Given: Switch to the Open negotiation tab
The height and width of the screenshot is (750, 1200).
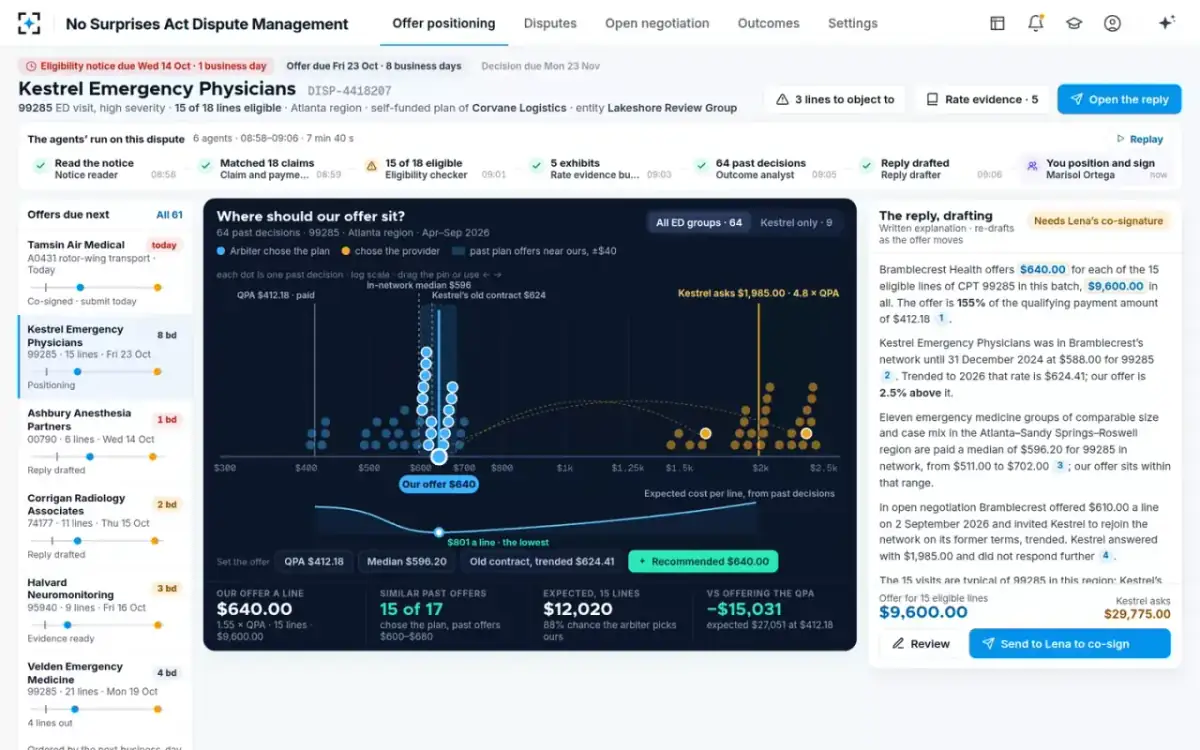Looking at the screenshot, I should point(657,23).
